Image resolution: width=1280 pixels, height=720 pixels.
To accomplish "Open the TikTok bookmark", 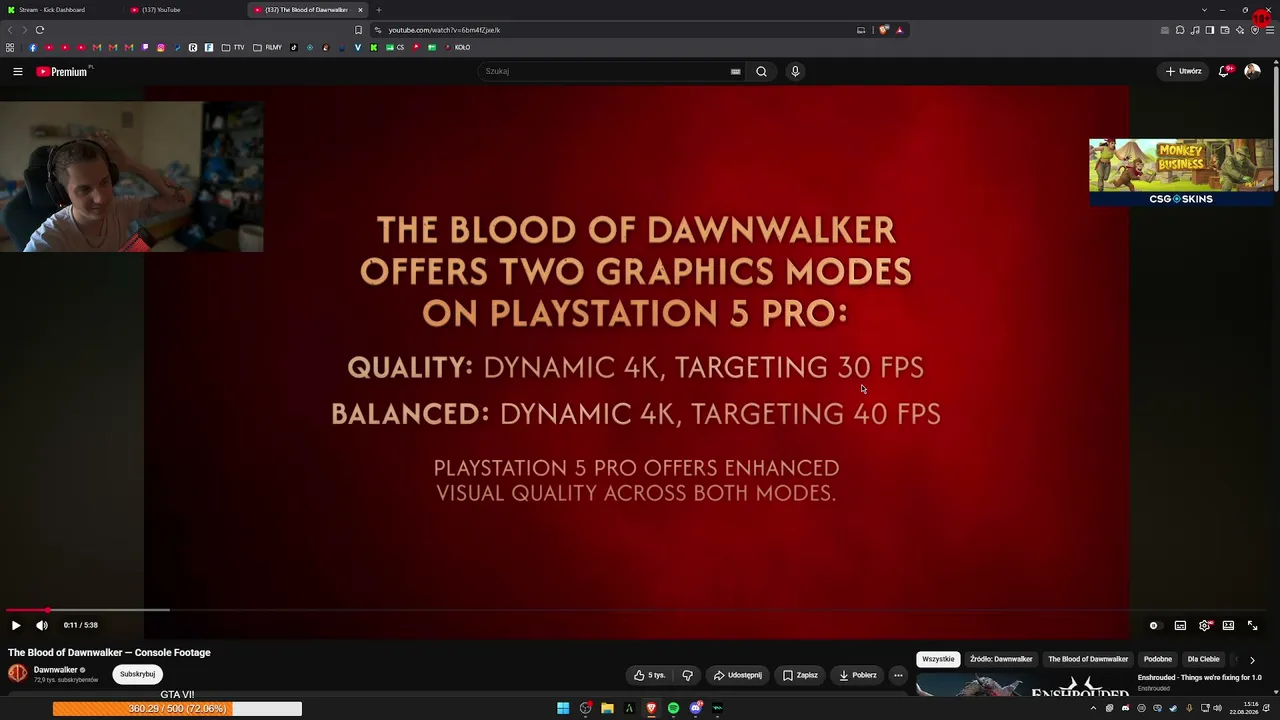I will click(293, 47).
